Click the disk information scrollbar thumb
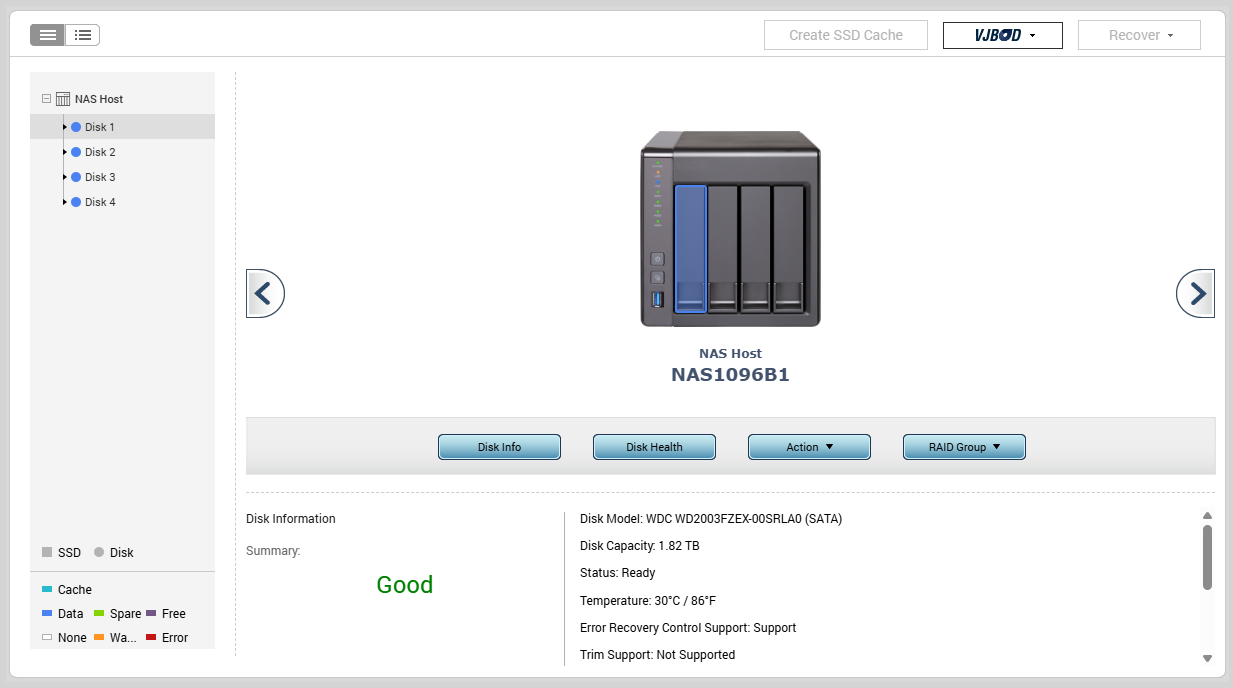Screen dimensions: 1233x688 (1207, 557)
